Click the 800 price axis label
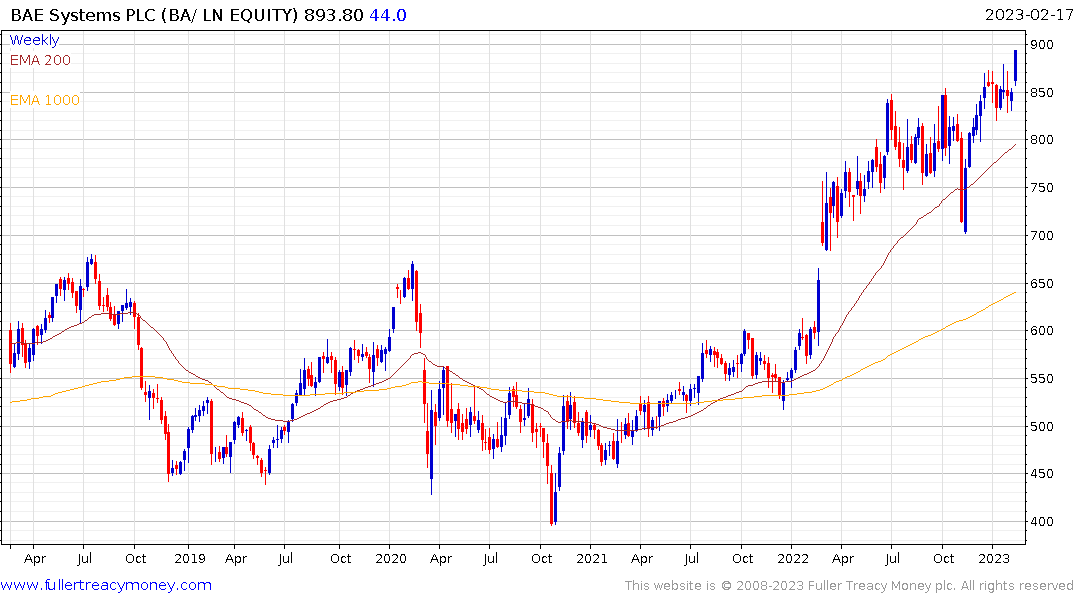The image size is (1075, 600). [x=1041, y=140]
